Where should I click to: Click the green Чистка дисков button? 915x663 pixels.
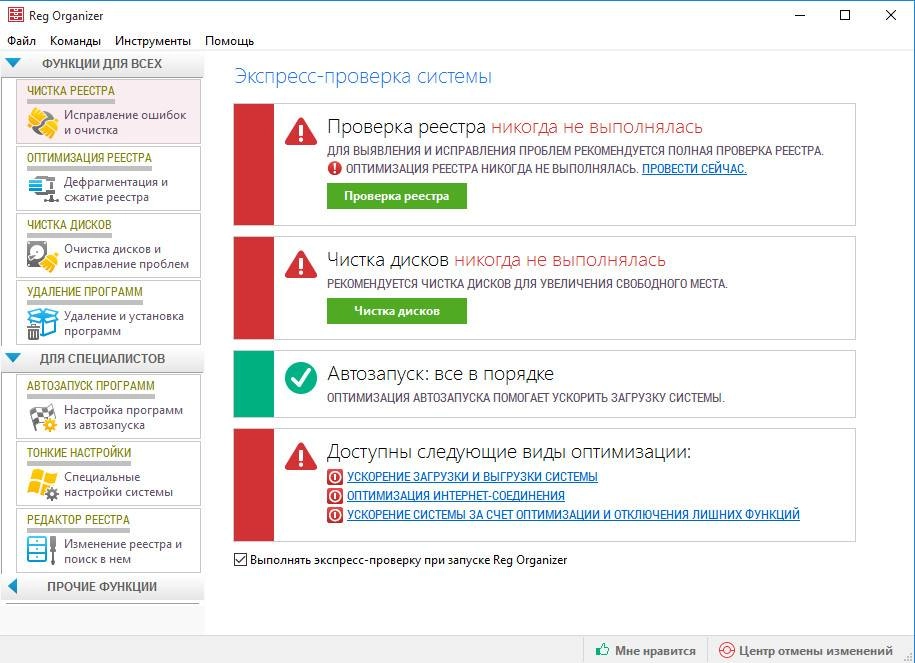coord(397,311)
